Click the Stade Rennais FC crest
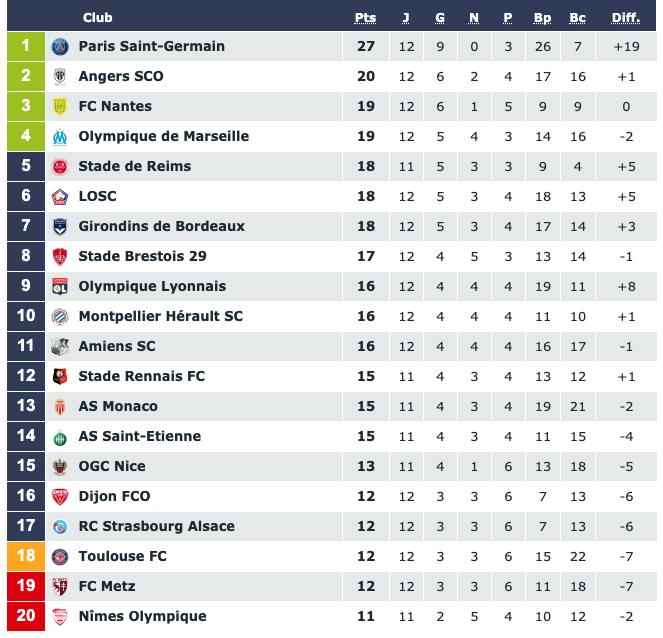 tap(60, 376)
